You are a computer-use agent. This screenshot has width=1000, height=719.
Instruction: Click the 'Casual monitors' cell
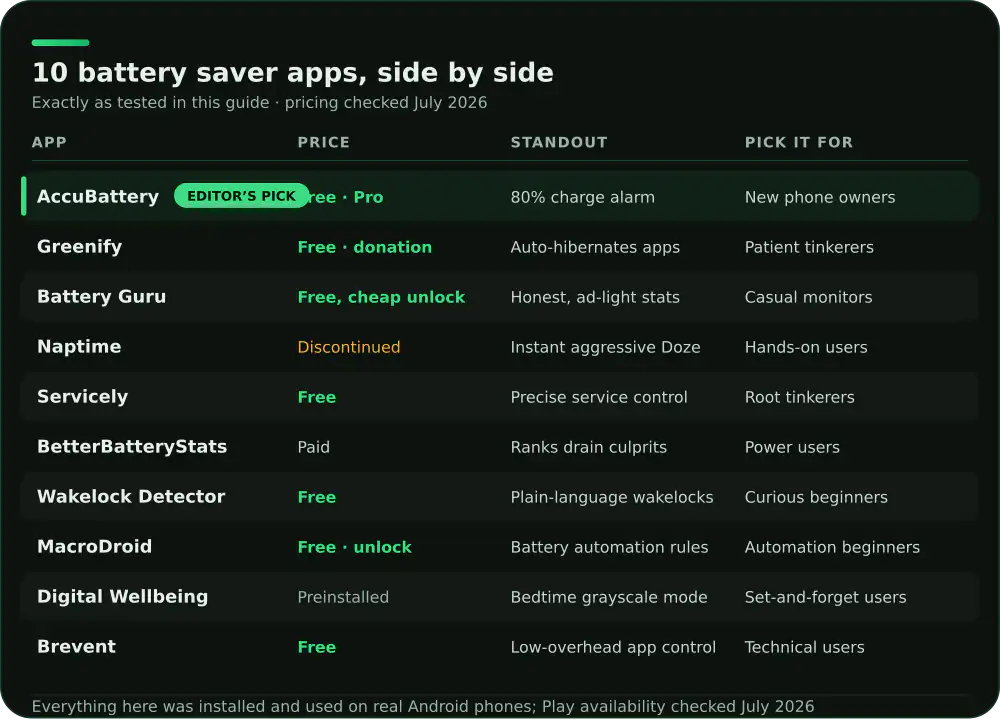[808, 297]
